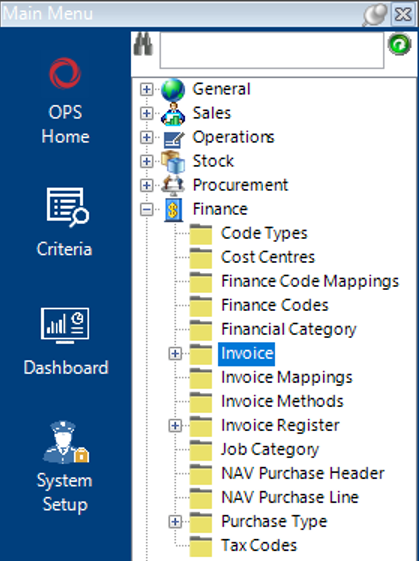Open Finance Codes text entry
Screen dimensions: 419x561
tap(275, 305)
